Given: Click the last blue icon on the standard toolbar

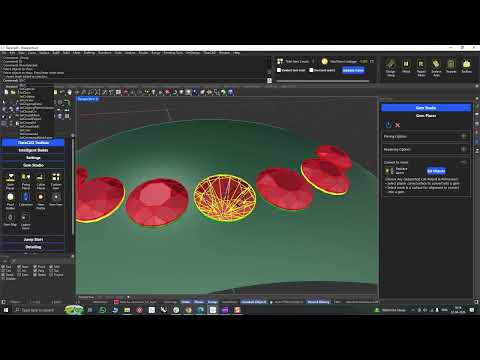Looking at the screenshot, I should (x=230, y=92).
